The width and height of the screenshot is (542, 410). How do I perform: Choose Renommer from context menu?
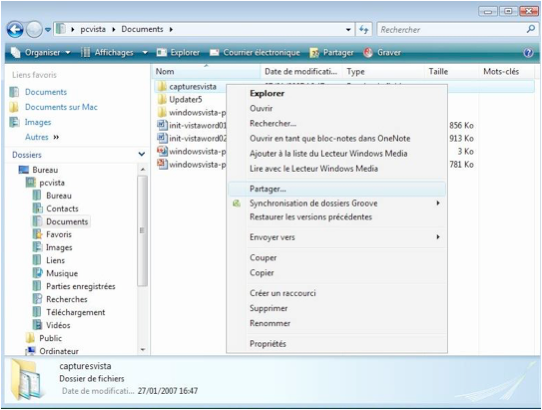pos(337,324)
